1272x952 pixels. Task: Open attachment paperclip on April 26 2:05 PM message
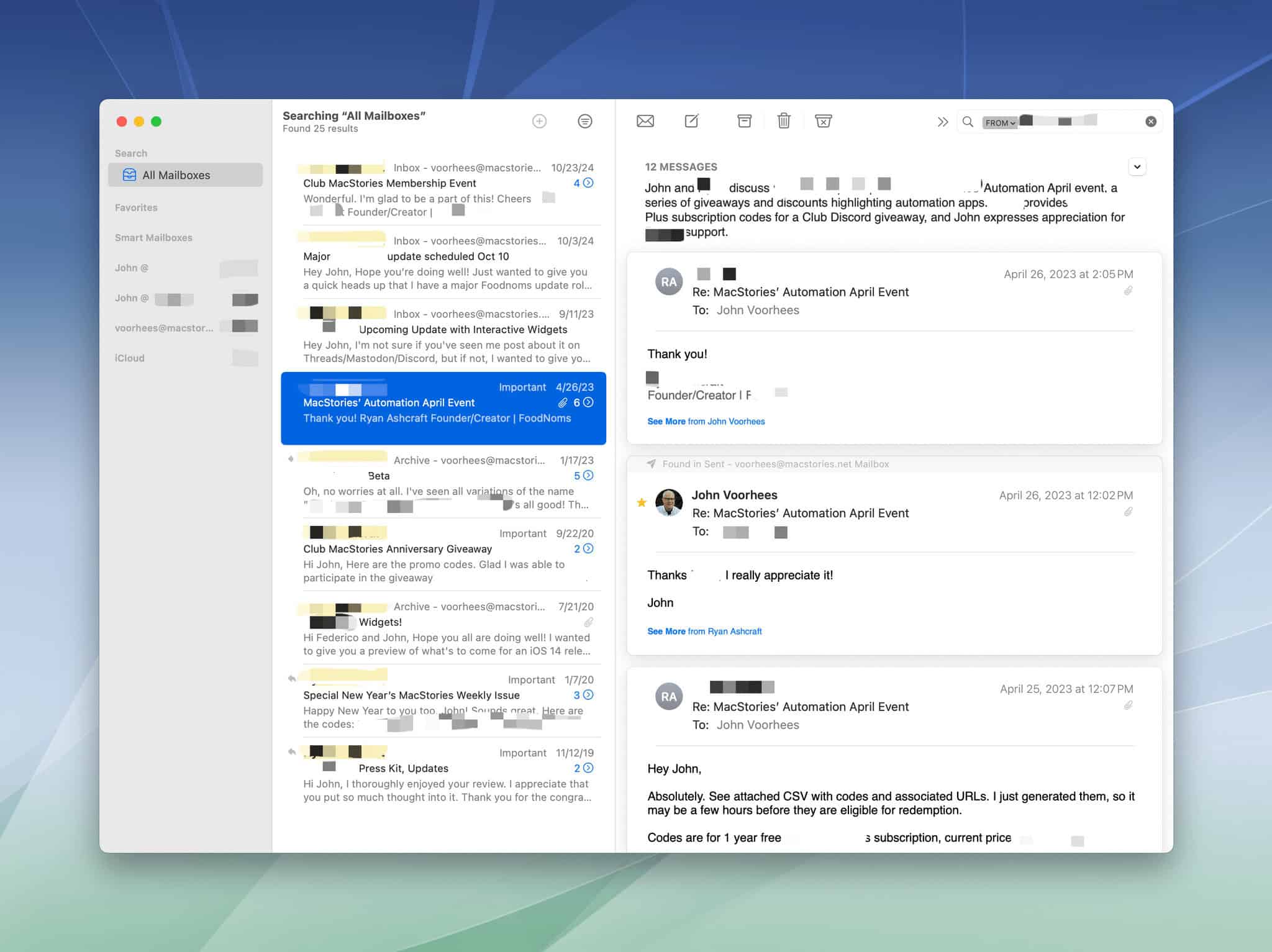[x=1128, y=291]
